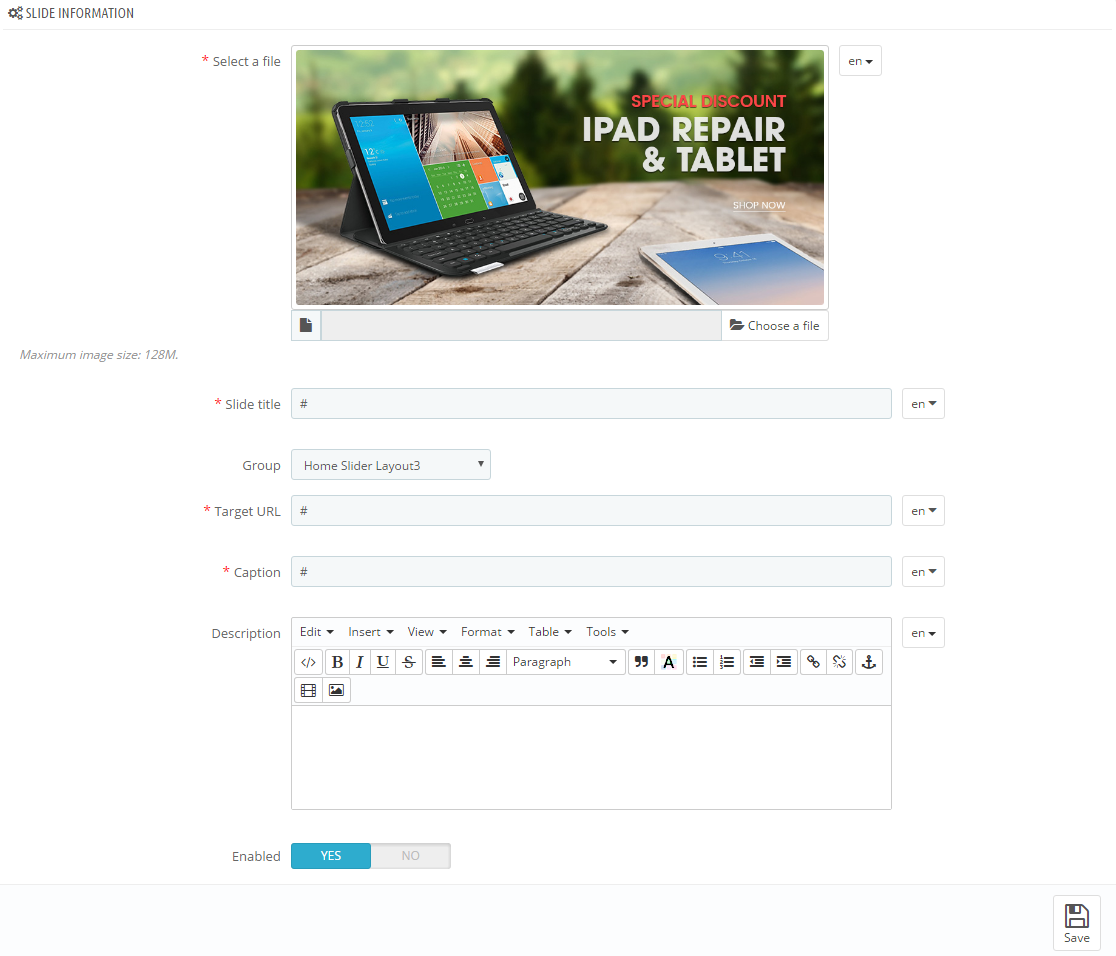This screenshot has width=1116, height=956.
Task: Click Choose a file button
Action: (x=774, y=325)
